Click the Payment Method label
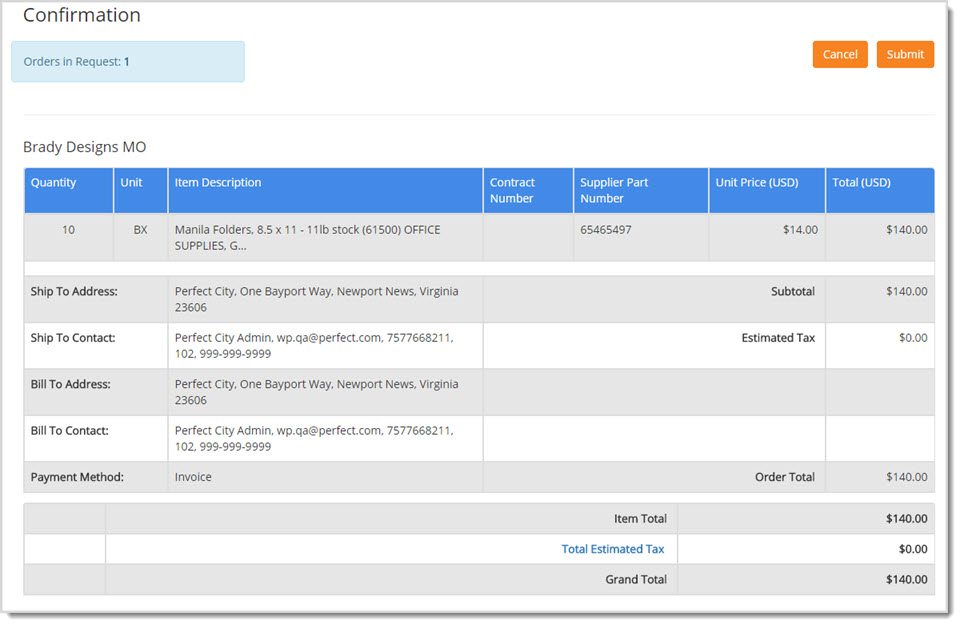The width and height of the screenshot is (960, 625). [77, 477]
